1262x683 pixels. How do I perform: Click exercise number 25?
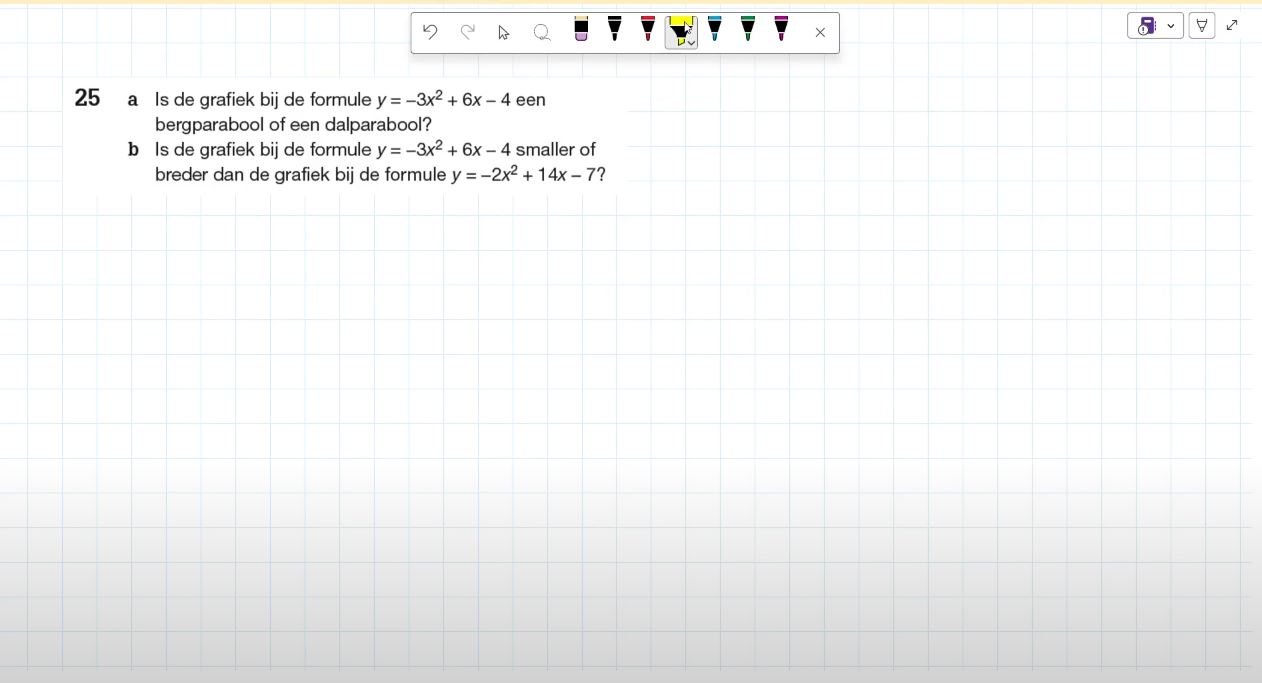pyautogui.click(x=87, y=98)
